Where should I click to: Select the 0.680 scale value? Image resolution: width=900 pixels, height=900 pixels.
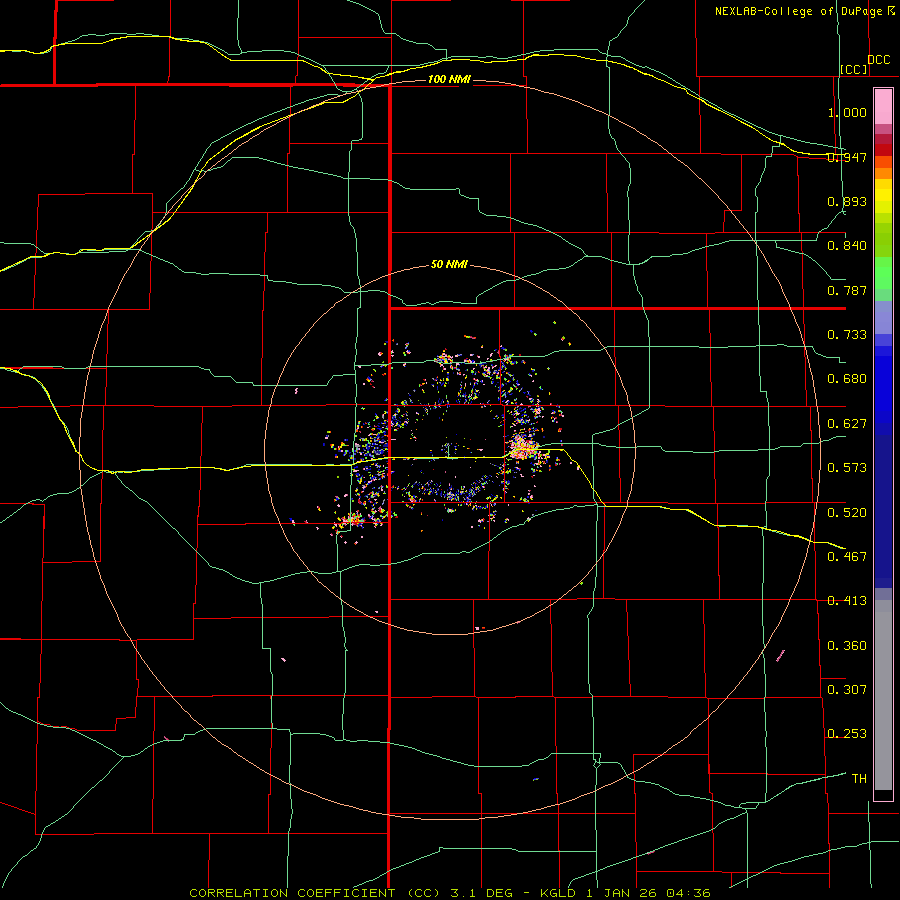847,379
